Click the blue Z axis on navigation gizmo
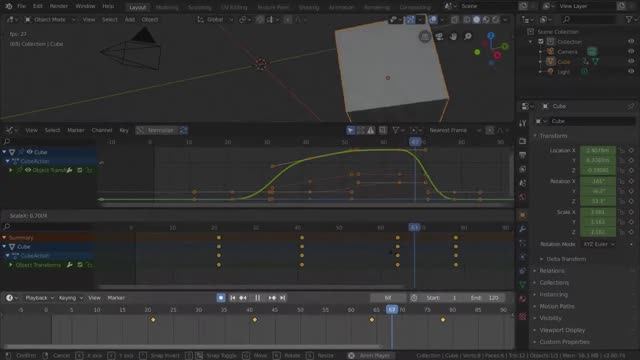The height and width of the screenshot is (360, 640). [491, 36]
